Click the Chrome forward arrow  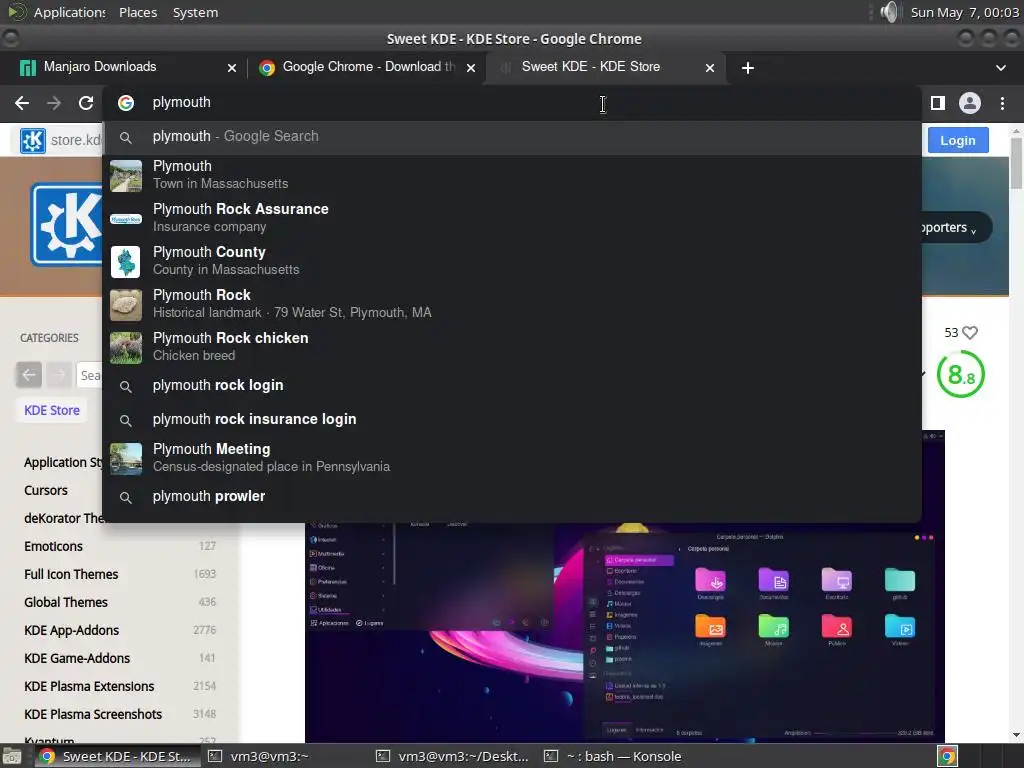54,103
